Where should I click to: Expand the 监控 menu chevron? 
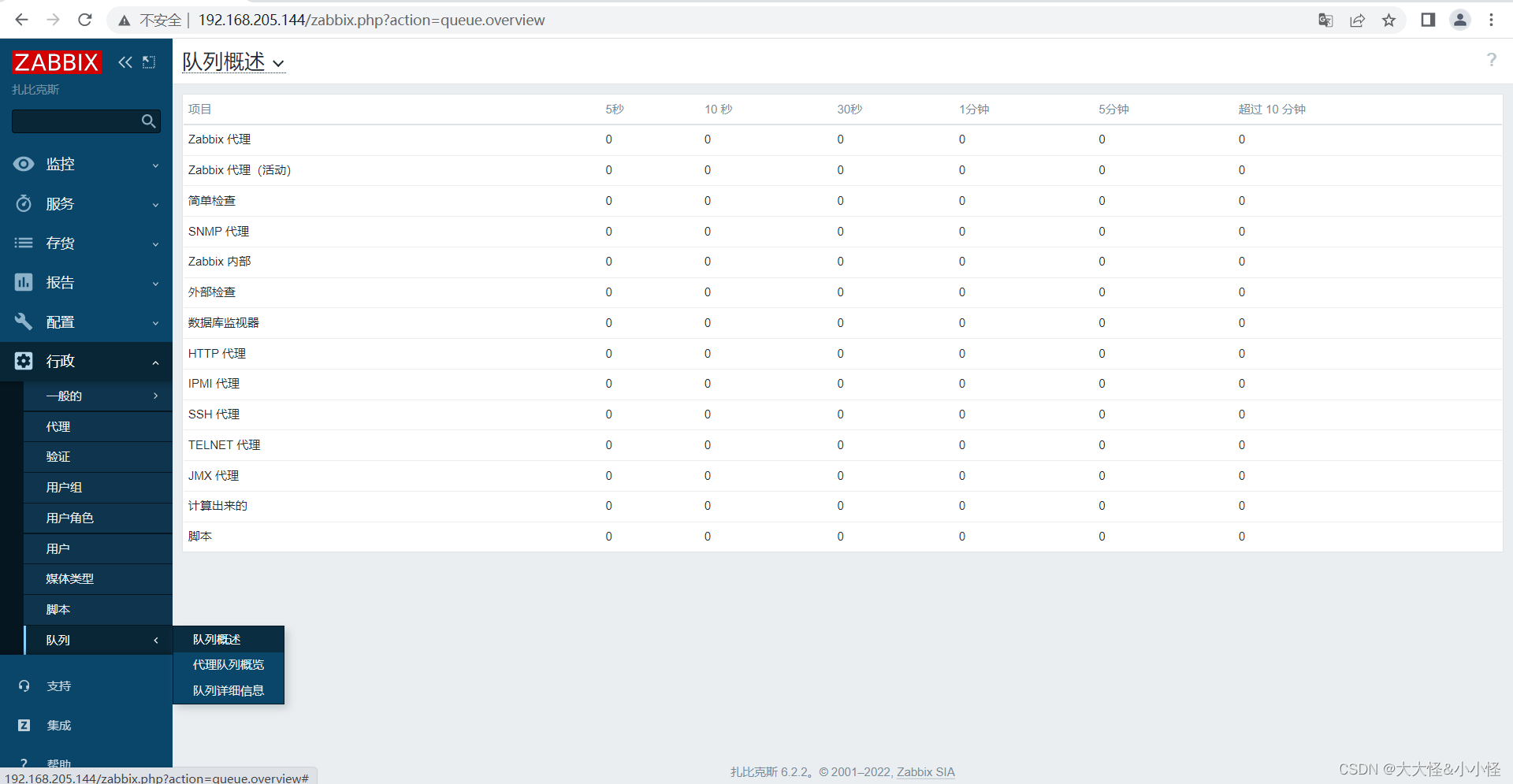coord(155,165)
